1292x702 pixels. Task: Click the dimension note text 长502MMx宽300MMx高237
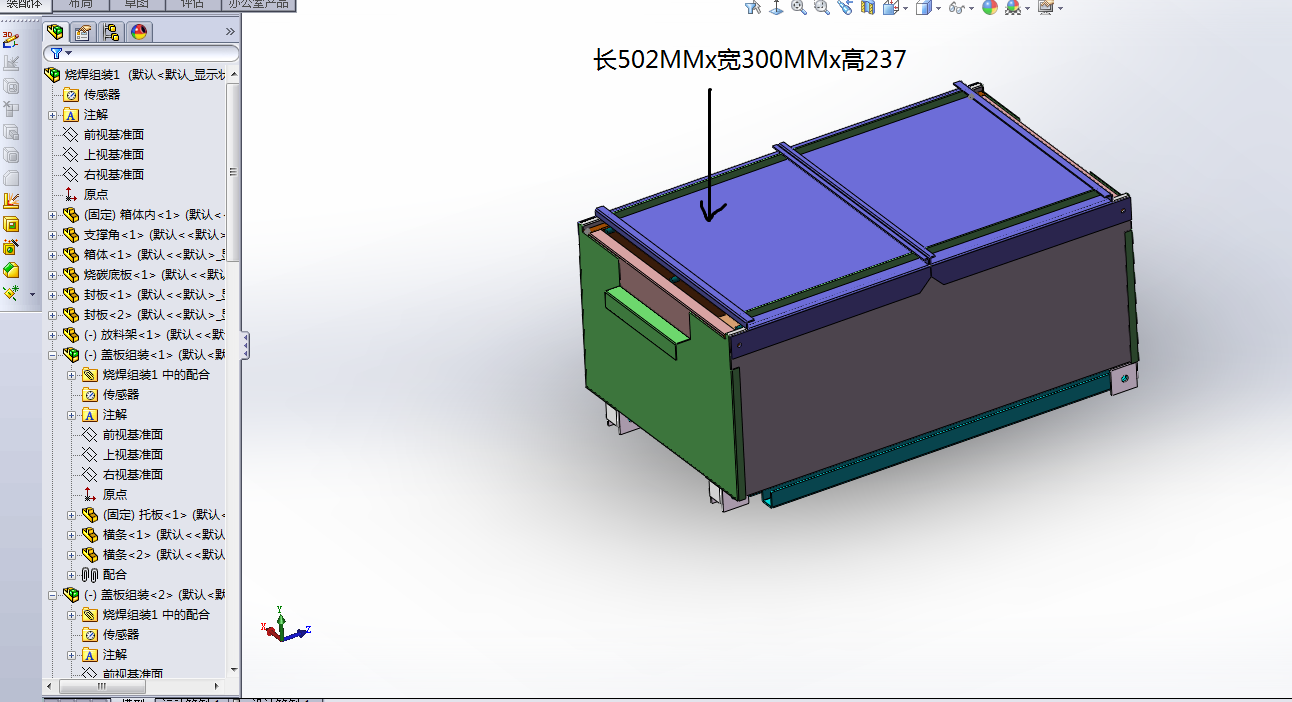(x=750, y=60)
